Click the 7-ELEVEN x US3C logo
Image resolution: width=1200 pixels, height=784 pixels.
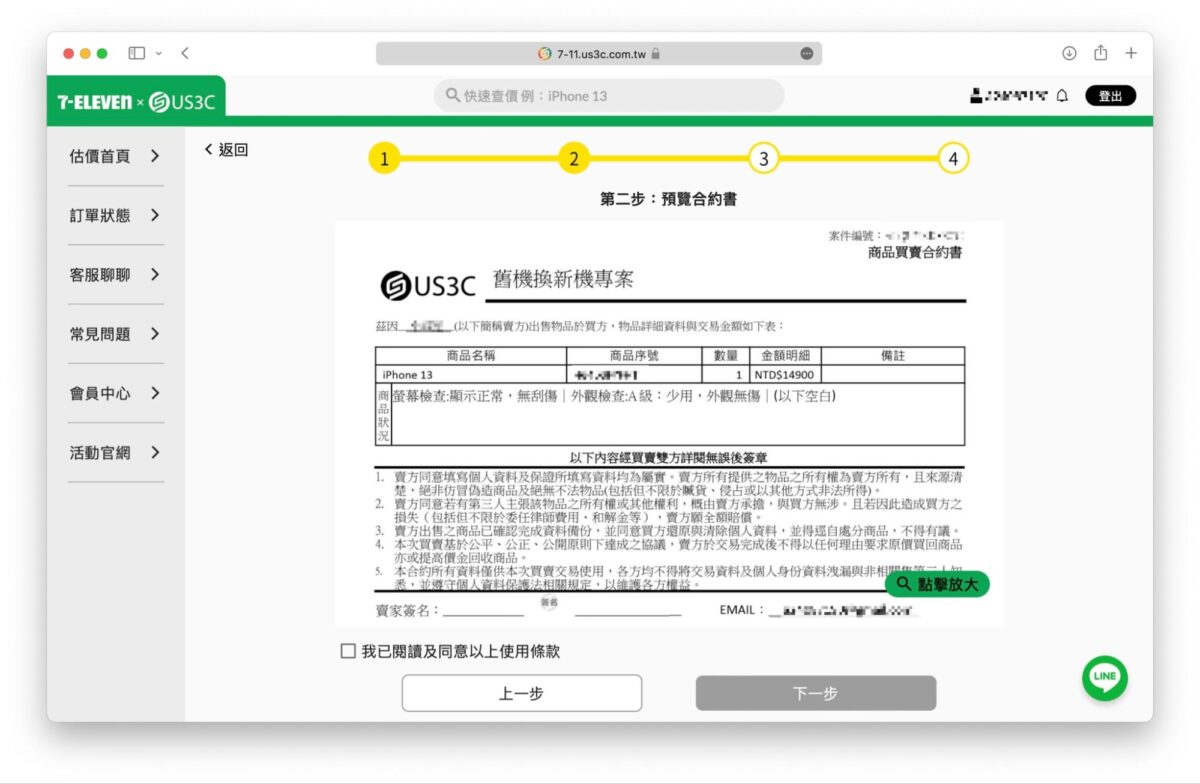(x=135, y=101)
